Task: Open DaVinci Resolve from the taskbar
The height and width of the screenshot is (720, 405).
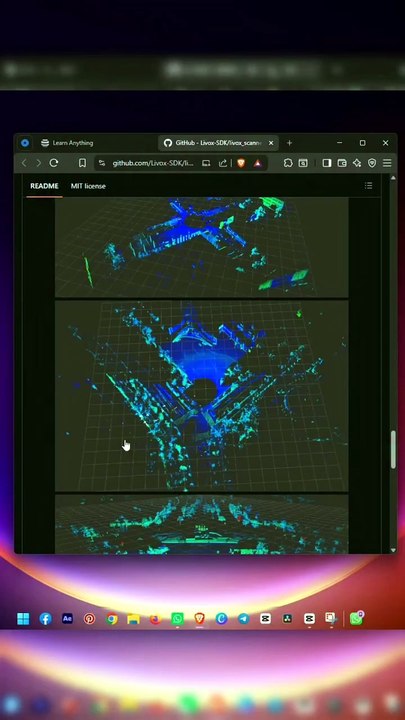Action: coord(287,619)
